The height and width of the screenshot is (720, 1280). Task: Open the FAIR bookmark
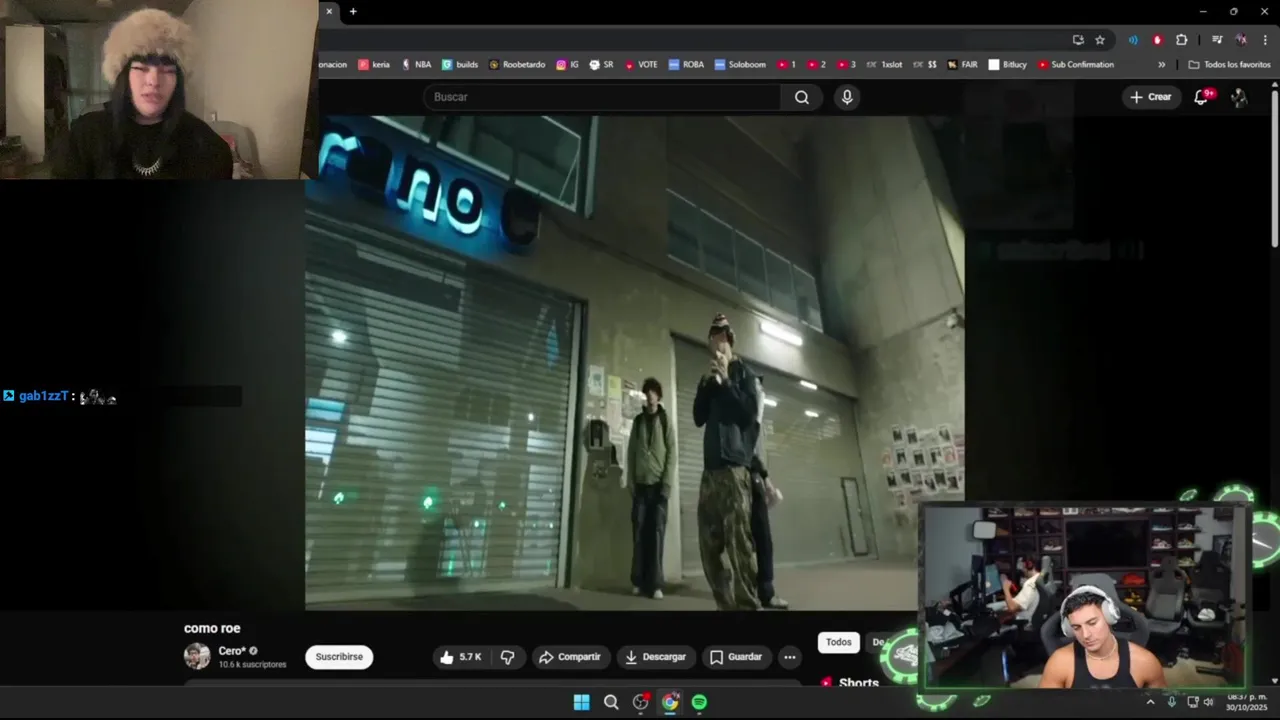(x=962, y=64)
